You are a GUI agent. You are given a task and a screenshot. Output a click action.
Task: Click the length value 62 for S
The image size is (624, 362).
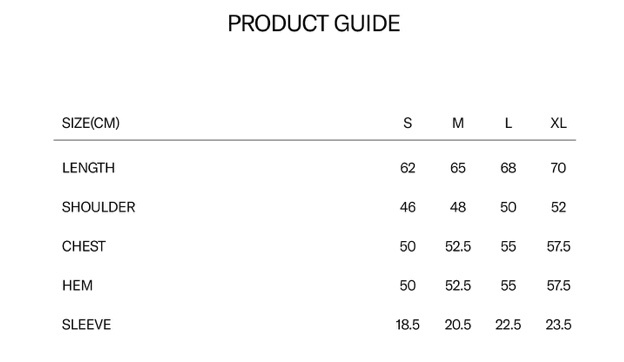(408, 168)
